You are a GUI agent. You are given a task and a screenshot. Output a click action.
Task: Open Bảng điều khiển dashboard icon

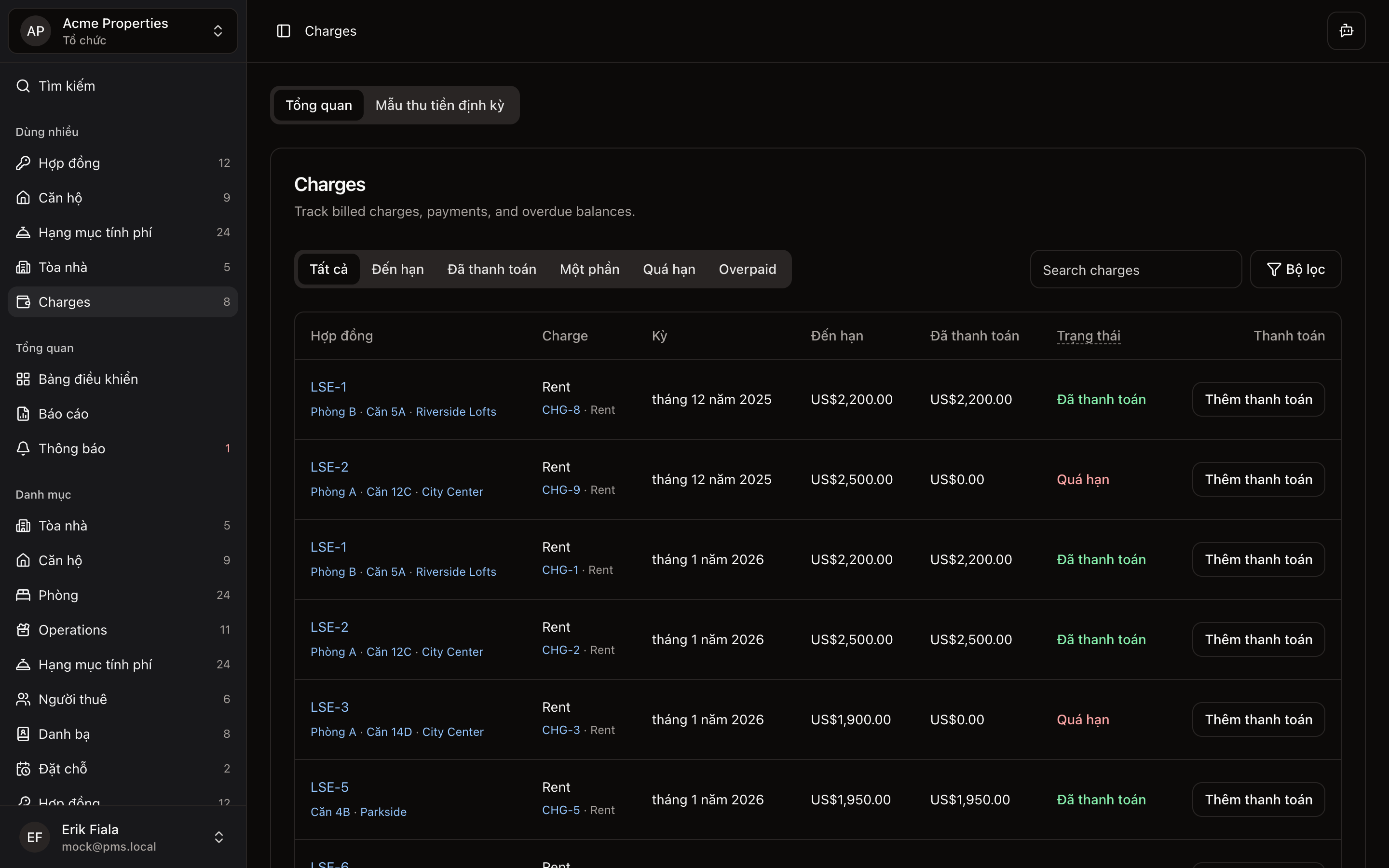pos(23,379)
